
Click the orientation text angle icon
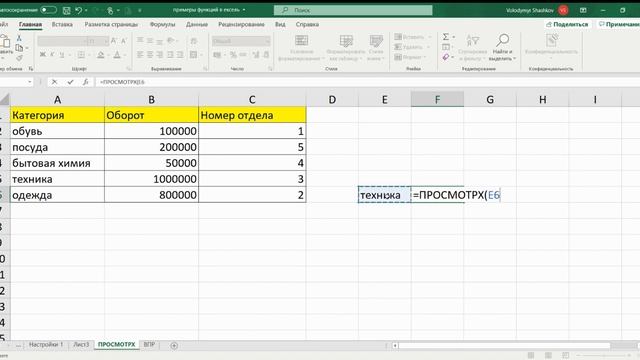point(171,40)
